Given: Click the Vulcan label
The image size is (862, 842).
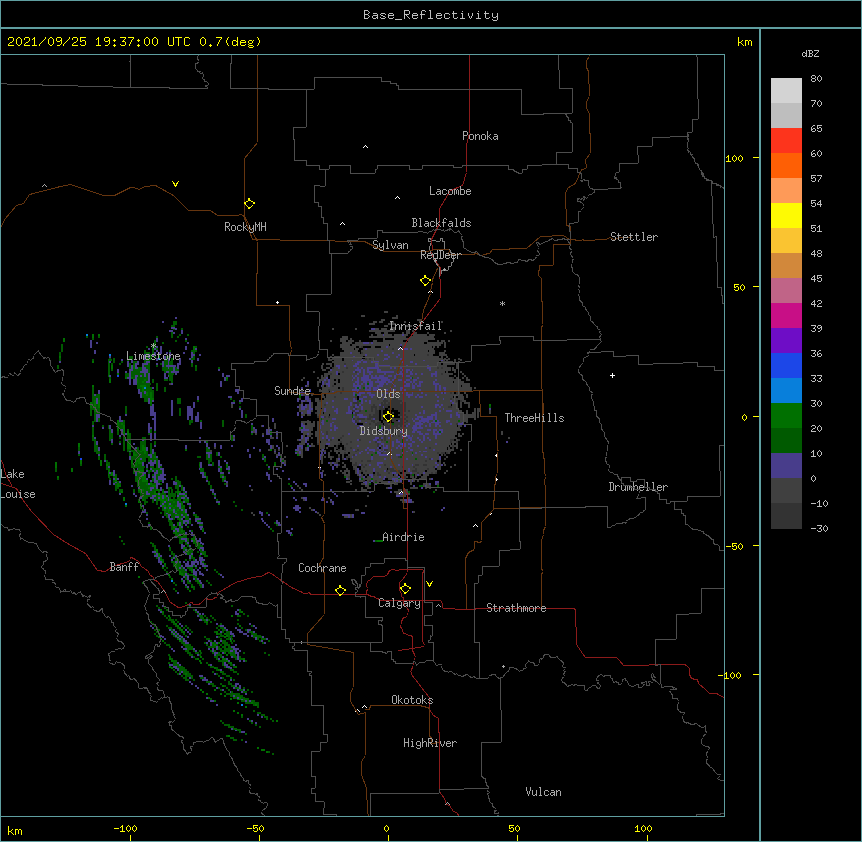Looking at the screenshot, I should pos(543,792).
